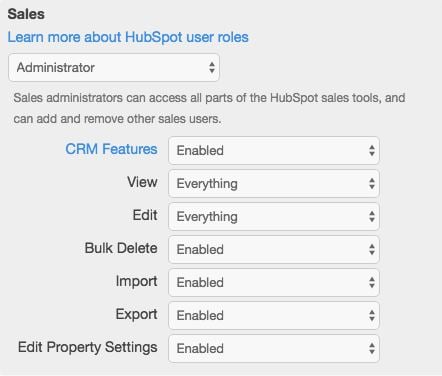The image size is (442, 376).
Task: Open the Import permission dropdown
Action: click(x=274, y=282)
